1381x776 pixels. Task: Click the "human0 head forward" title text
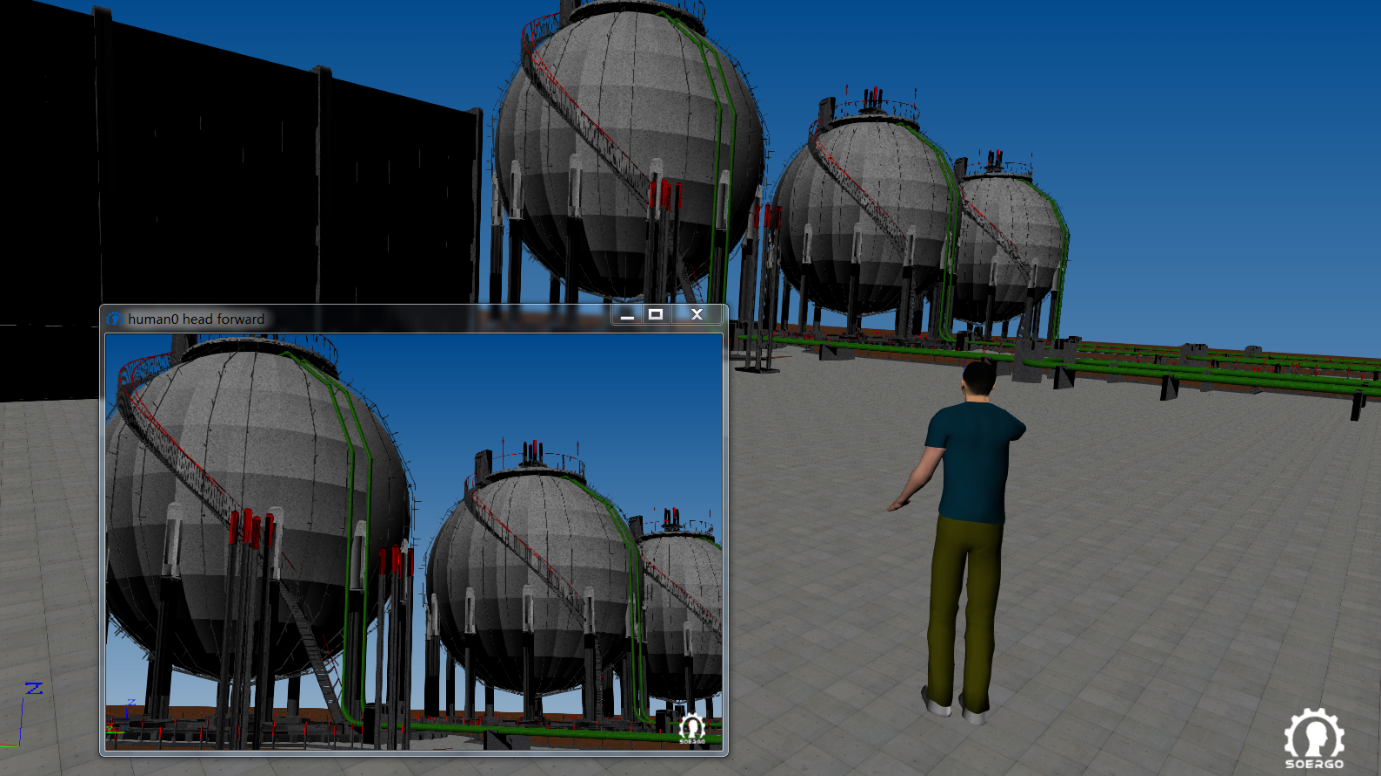pyautogui.click(x=196, y=319)
